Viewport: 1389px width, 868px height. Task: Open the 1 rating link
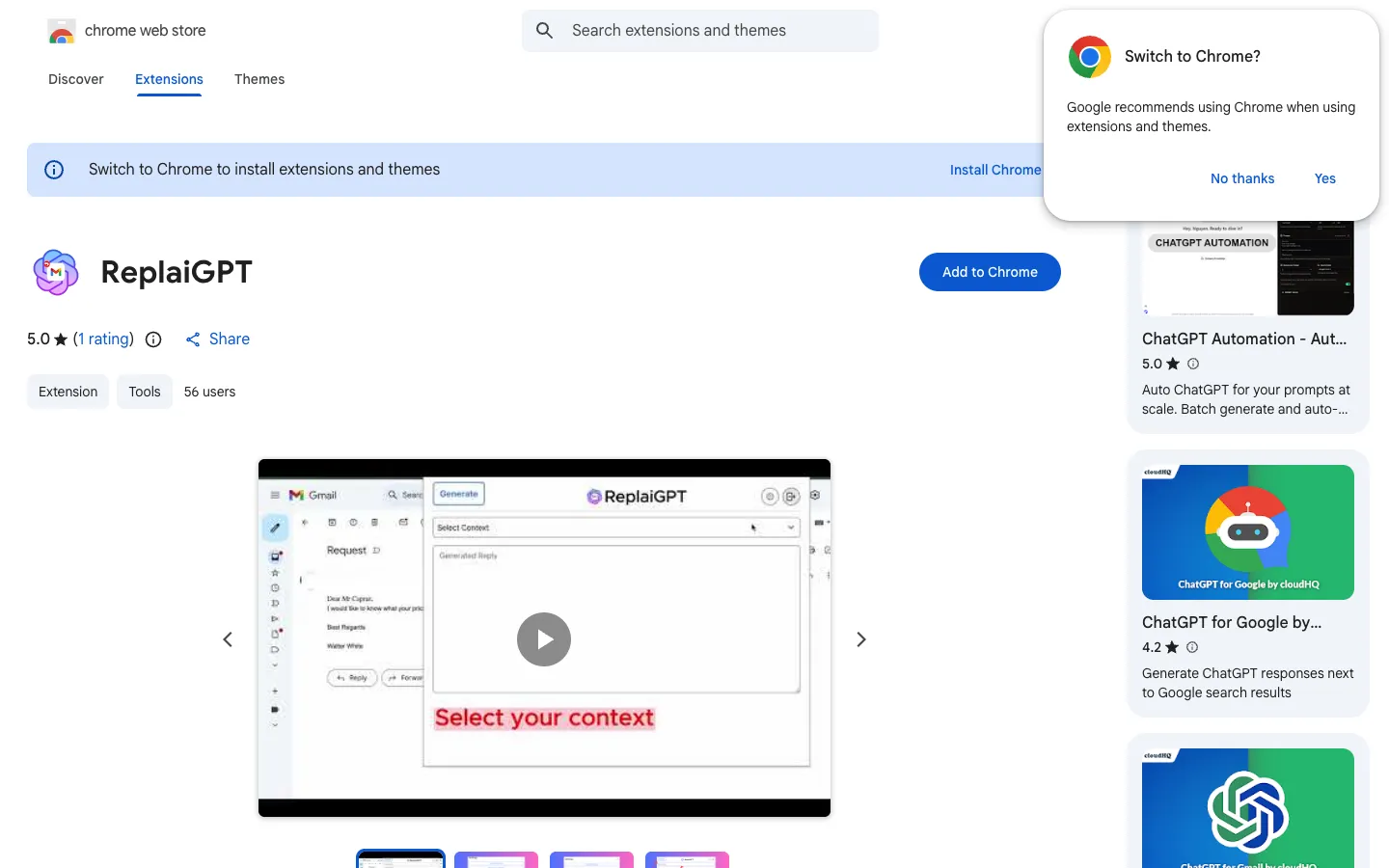coord(103,339)
